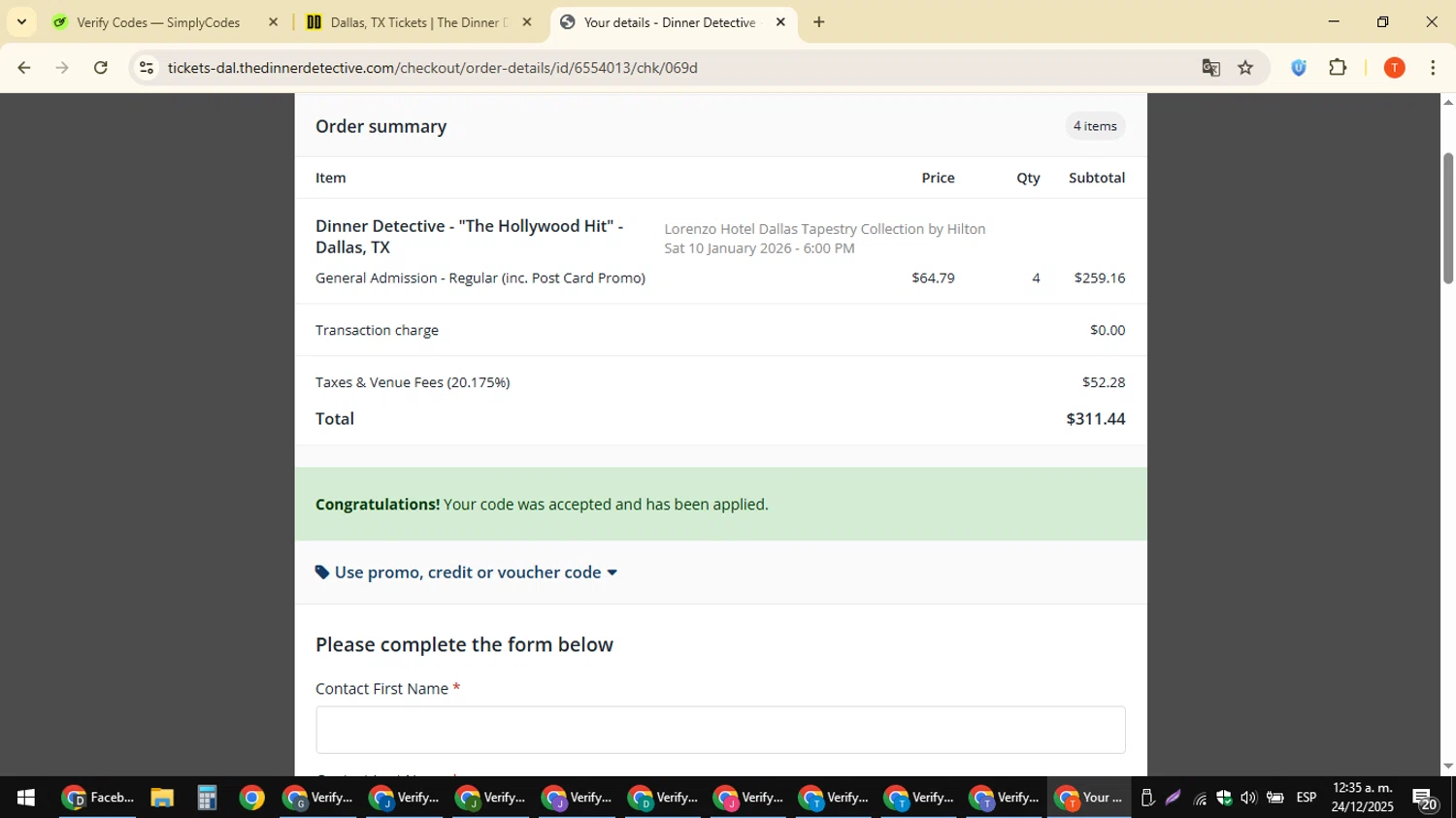Click the scrollbar down arrow
This screenshot has height=818, width=1456.
(x=1447, y=766)
